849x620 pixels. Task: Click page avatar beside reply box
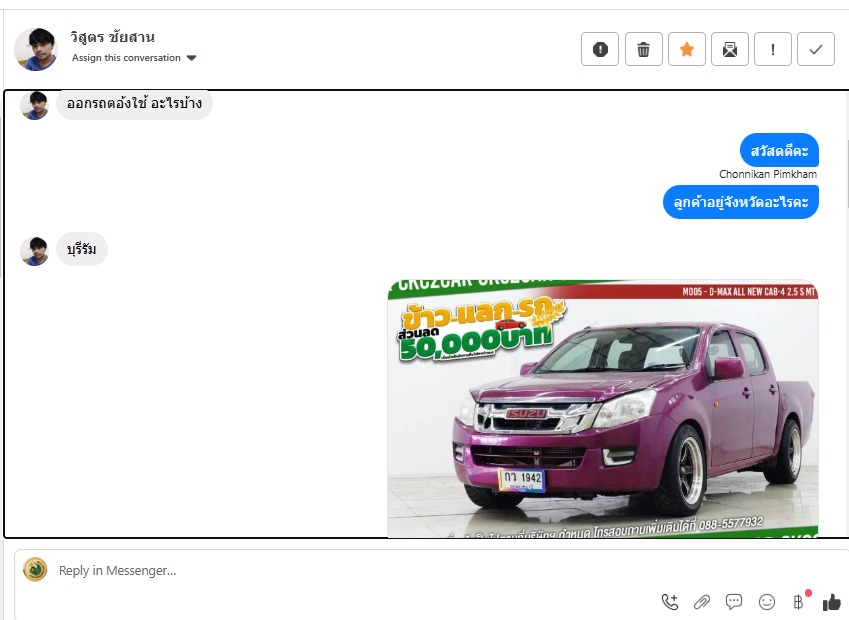pos(35,570)
